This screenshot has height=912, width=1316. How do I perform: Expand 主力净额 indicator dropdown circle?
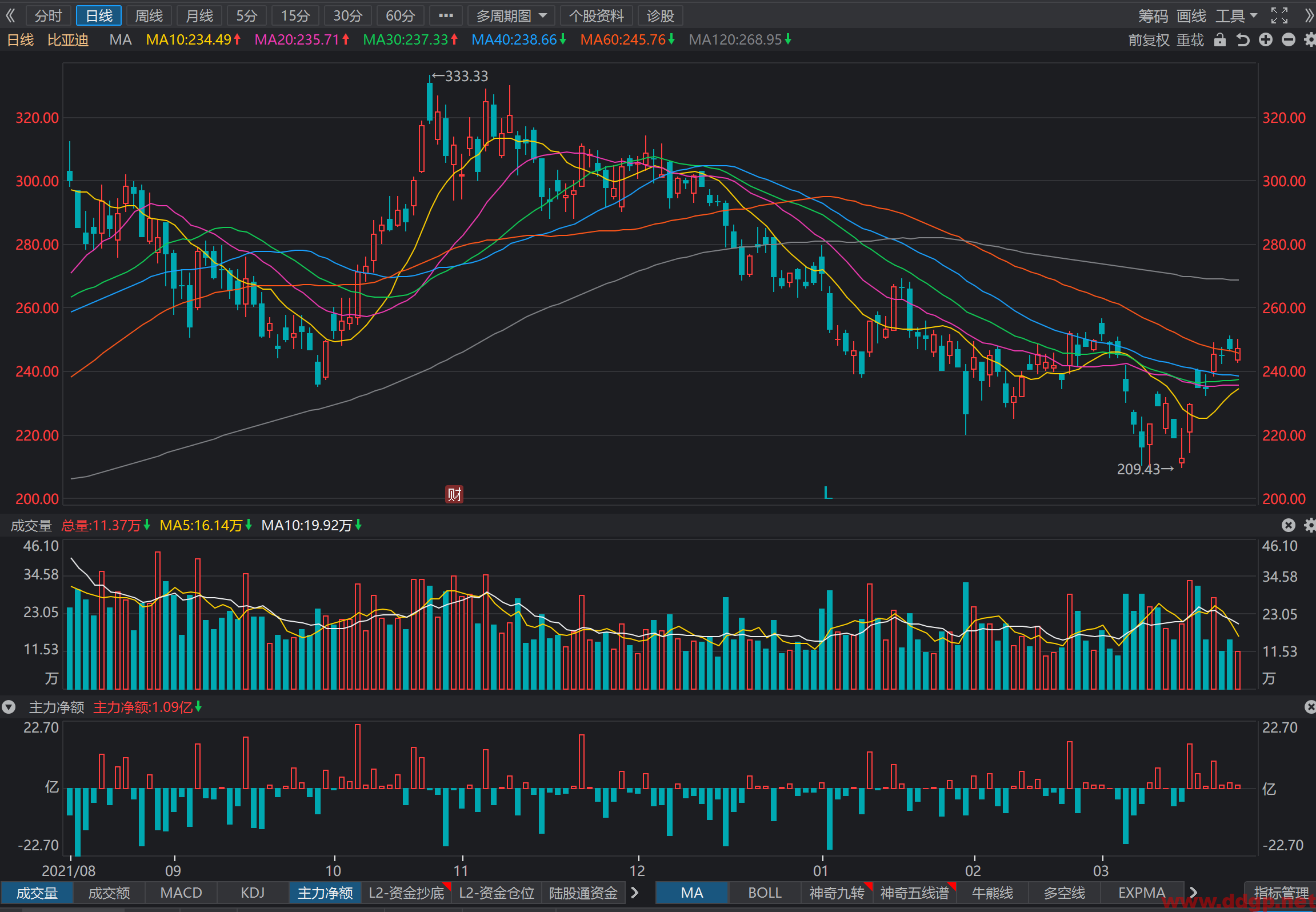pos(9,707)
